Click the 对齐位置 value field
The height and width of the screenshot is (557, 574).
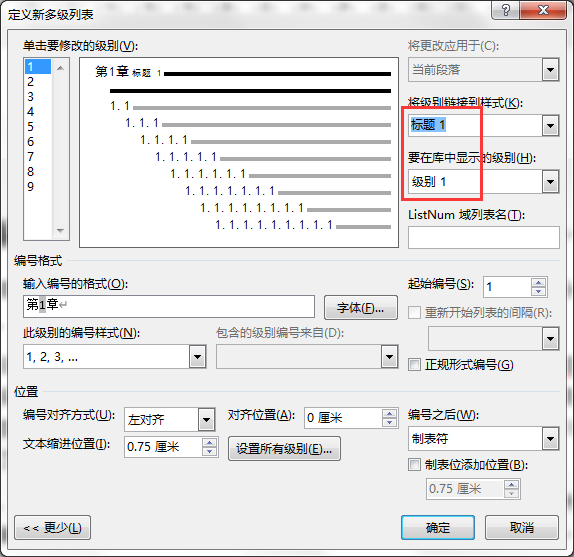(343, 418)
